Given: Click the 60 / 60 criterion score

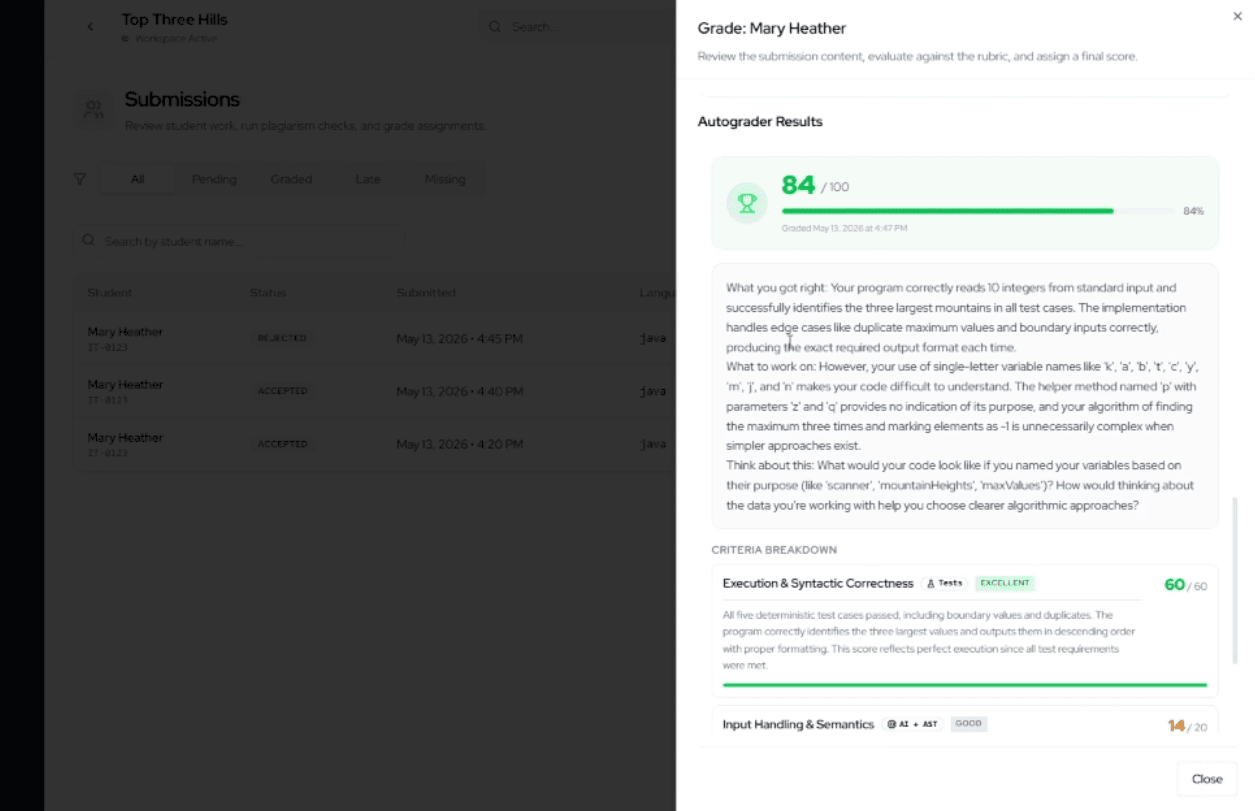Looking at the screenshot, I should (1185, 585).
